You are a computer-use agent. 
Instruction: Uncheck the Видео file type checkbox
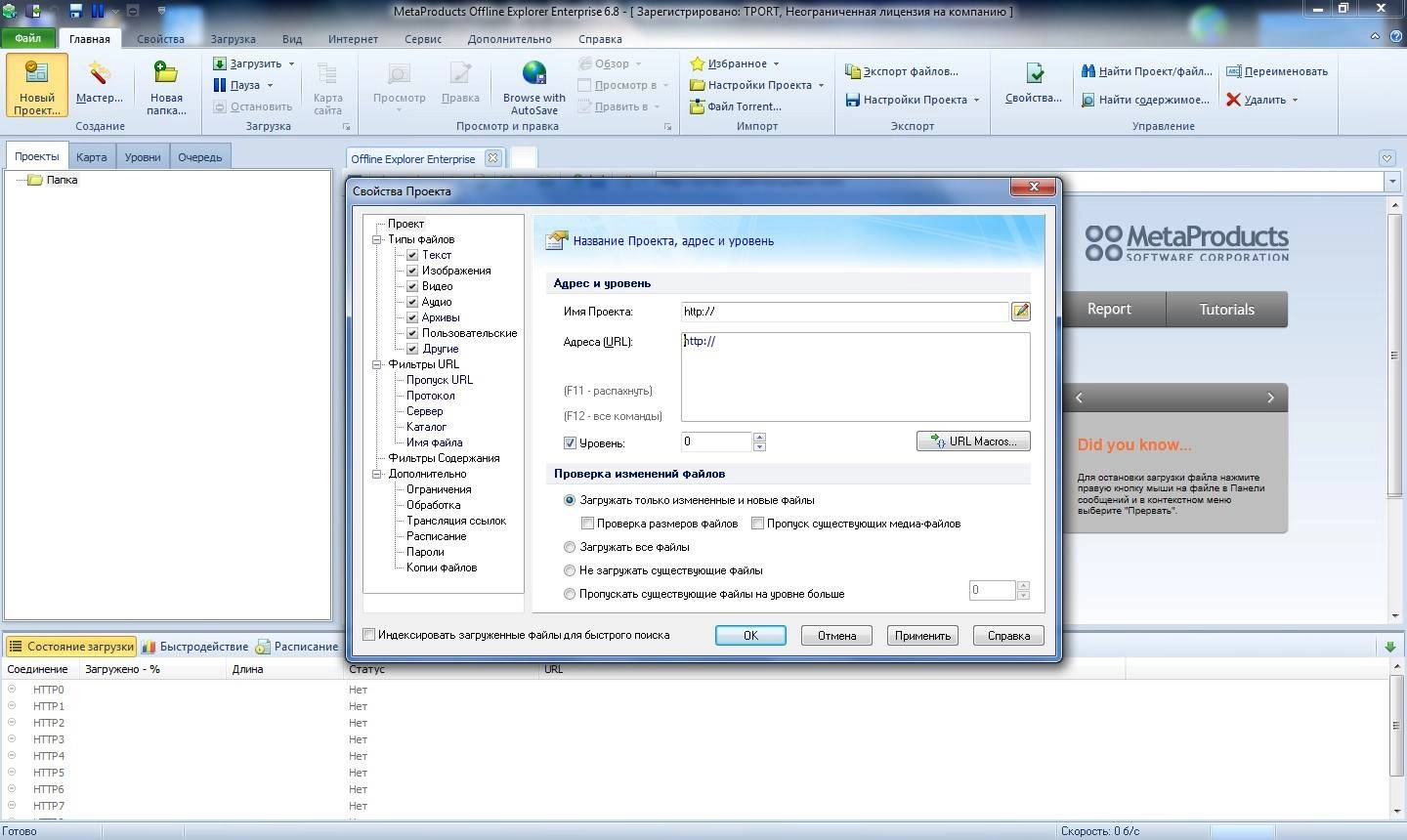(x=412, y=286)
